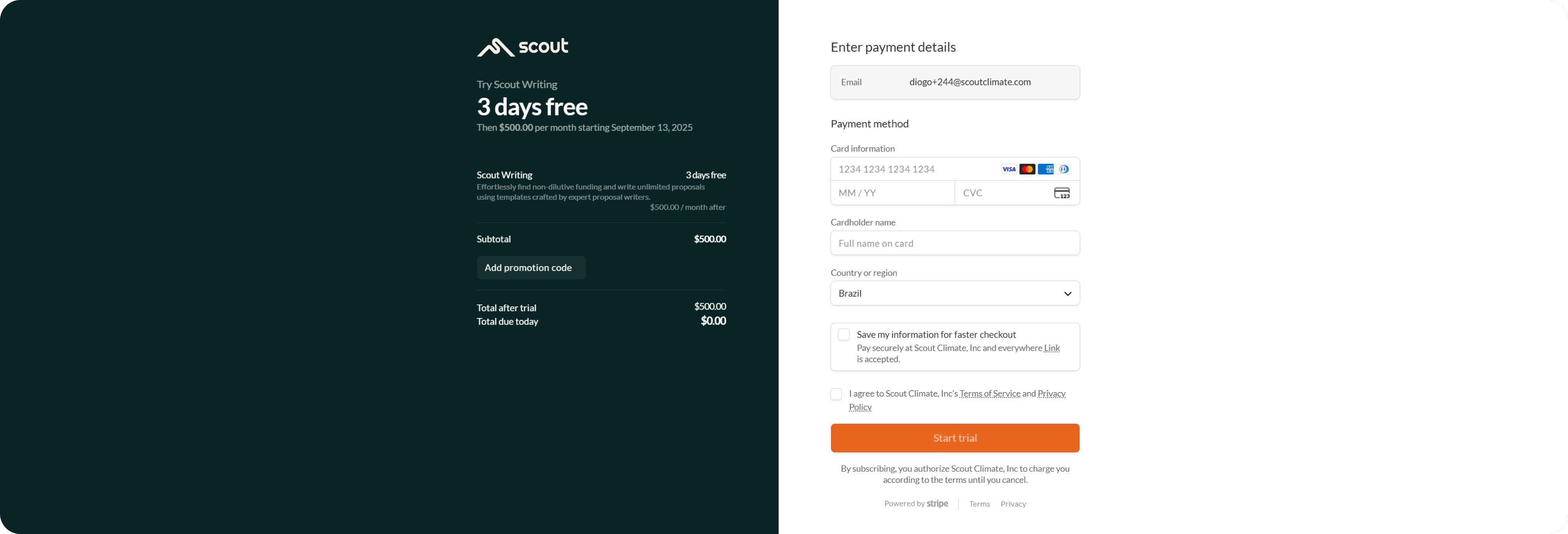Click the American Express icon
Viewport: 1568px width, 534px height.
click(1046, 169)
